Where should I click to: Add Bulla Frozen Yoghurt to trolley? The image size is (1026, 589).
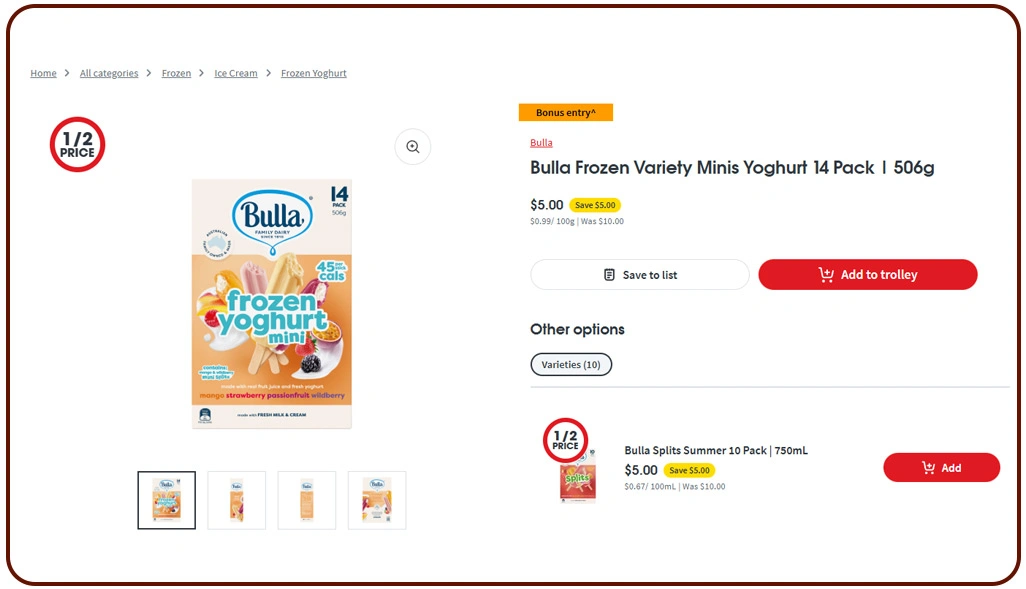pos(867,275)
